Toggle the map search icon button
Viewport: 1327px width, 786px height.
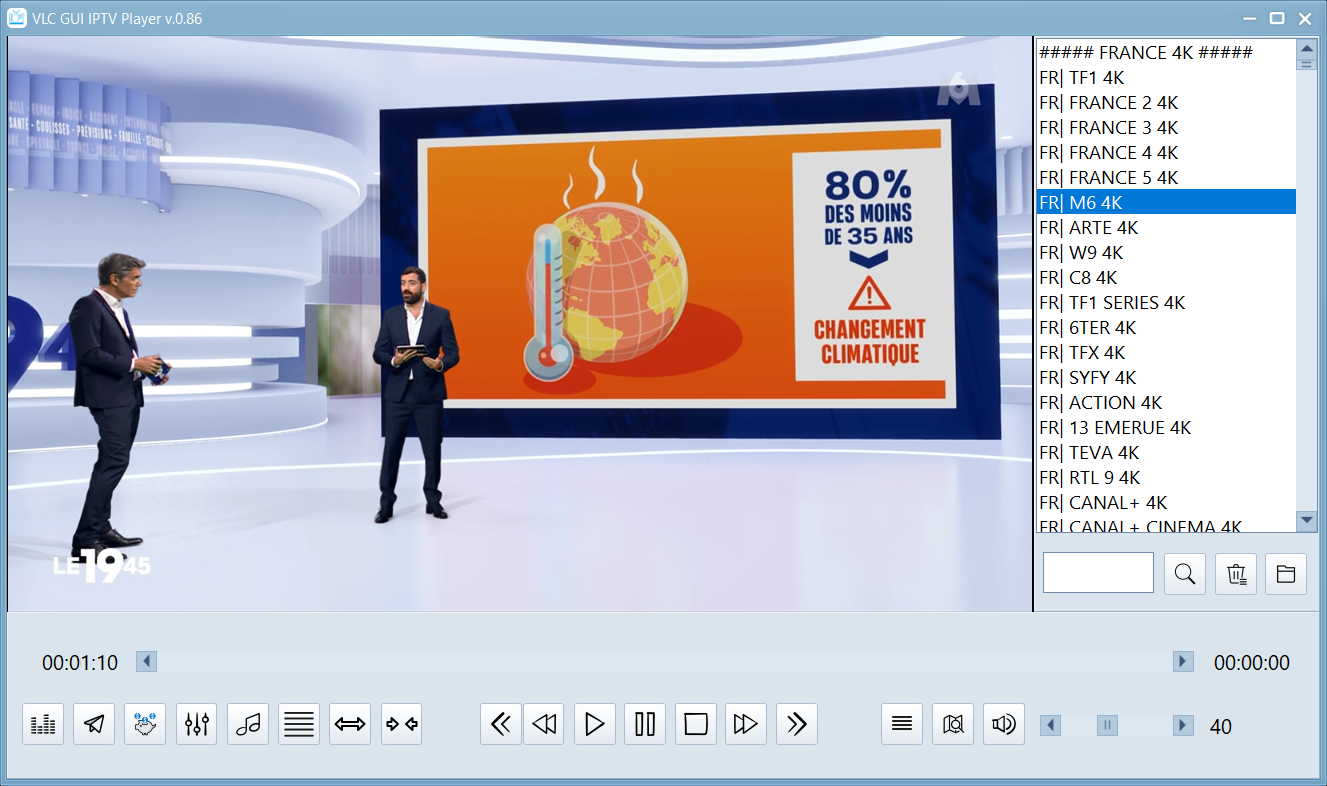[953, 724]
